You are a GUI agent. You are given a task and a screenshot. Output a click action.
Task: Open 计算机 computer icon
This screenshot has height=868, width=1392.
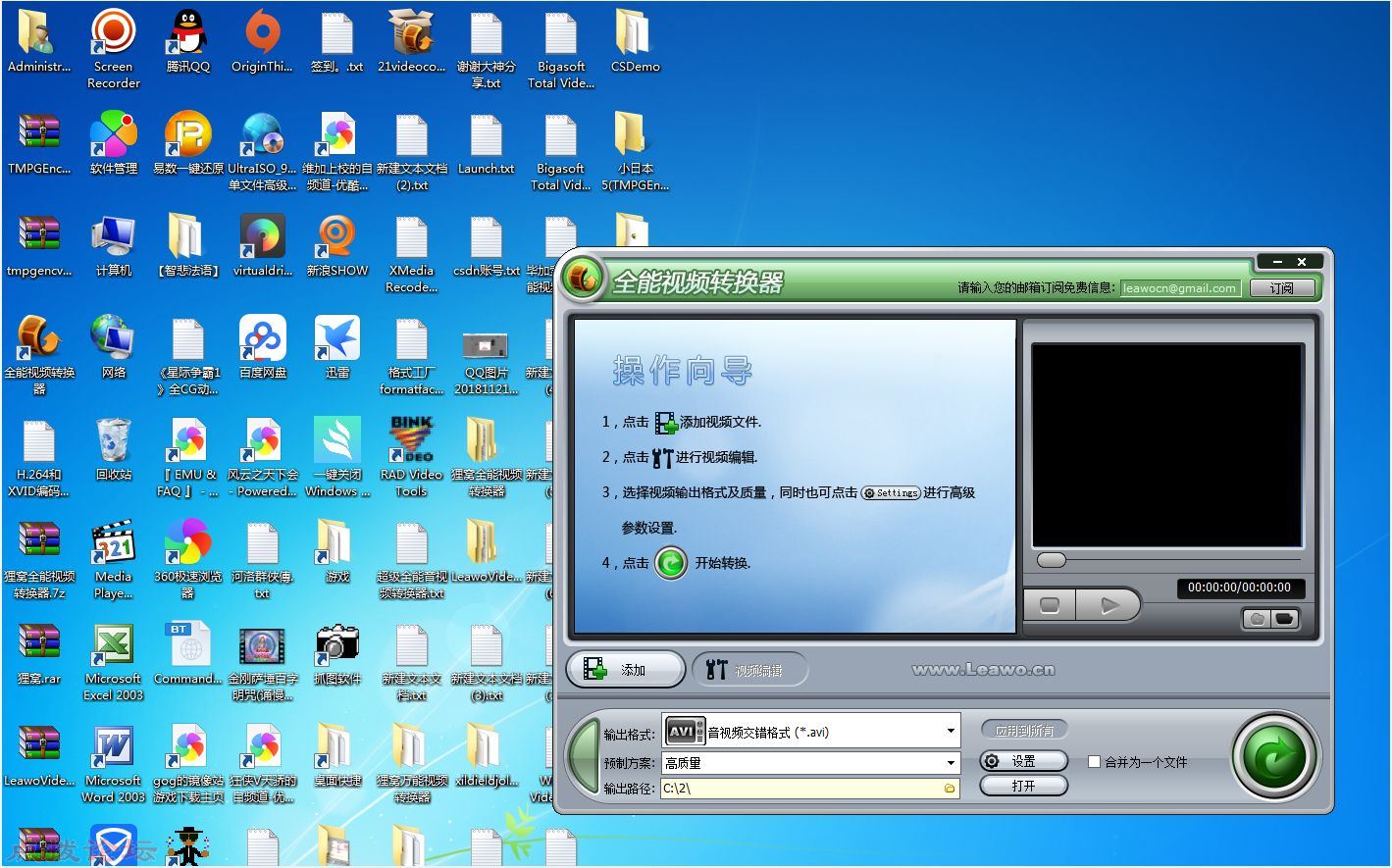[114, 245]
